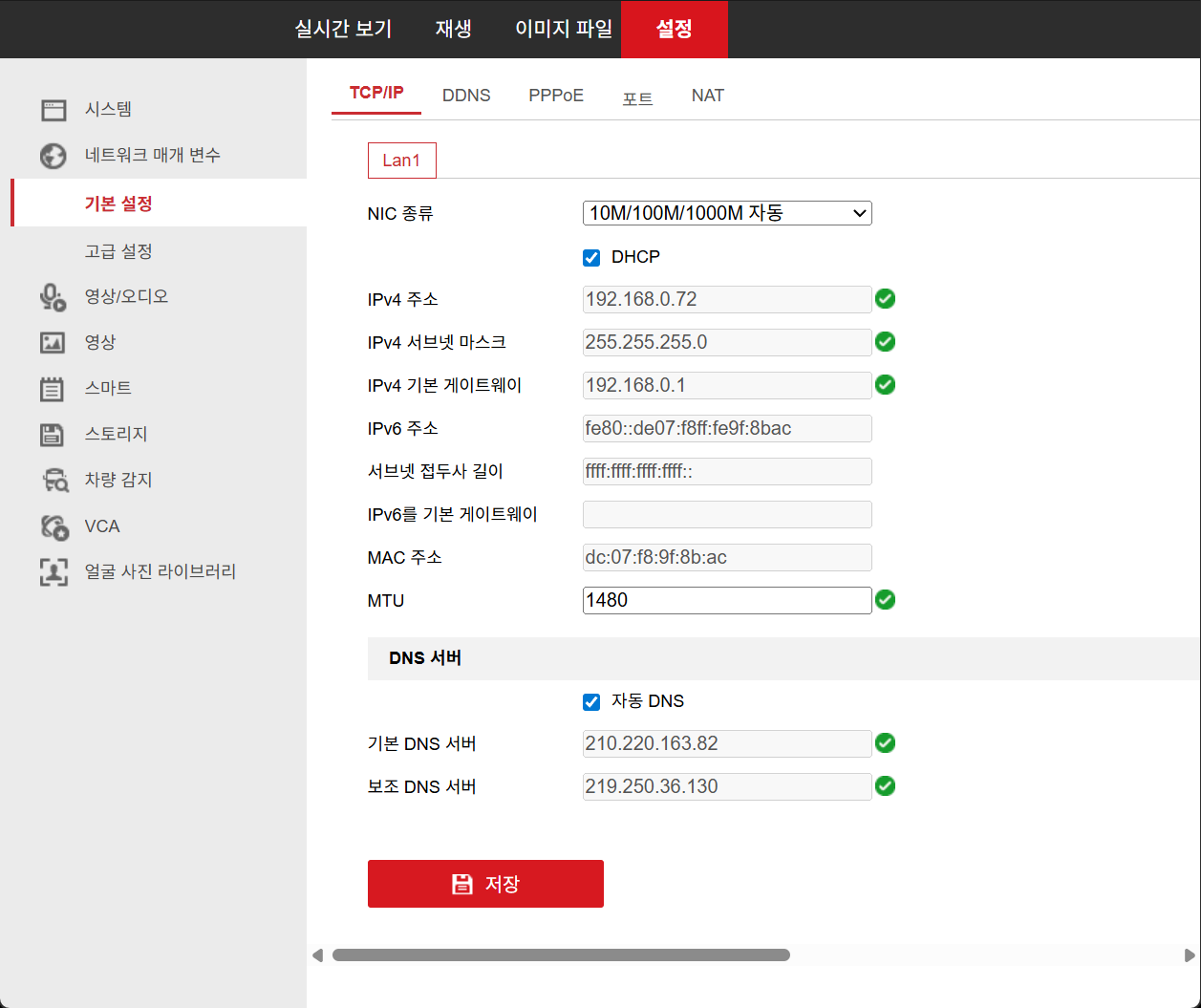Click the IPv6 주소 field

coord(727,428)
